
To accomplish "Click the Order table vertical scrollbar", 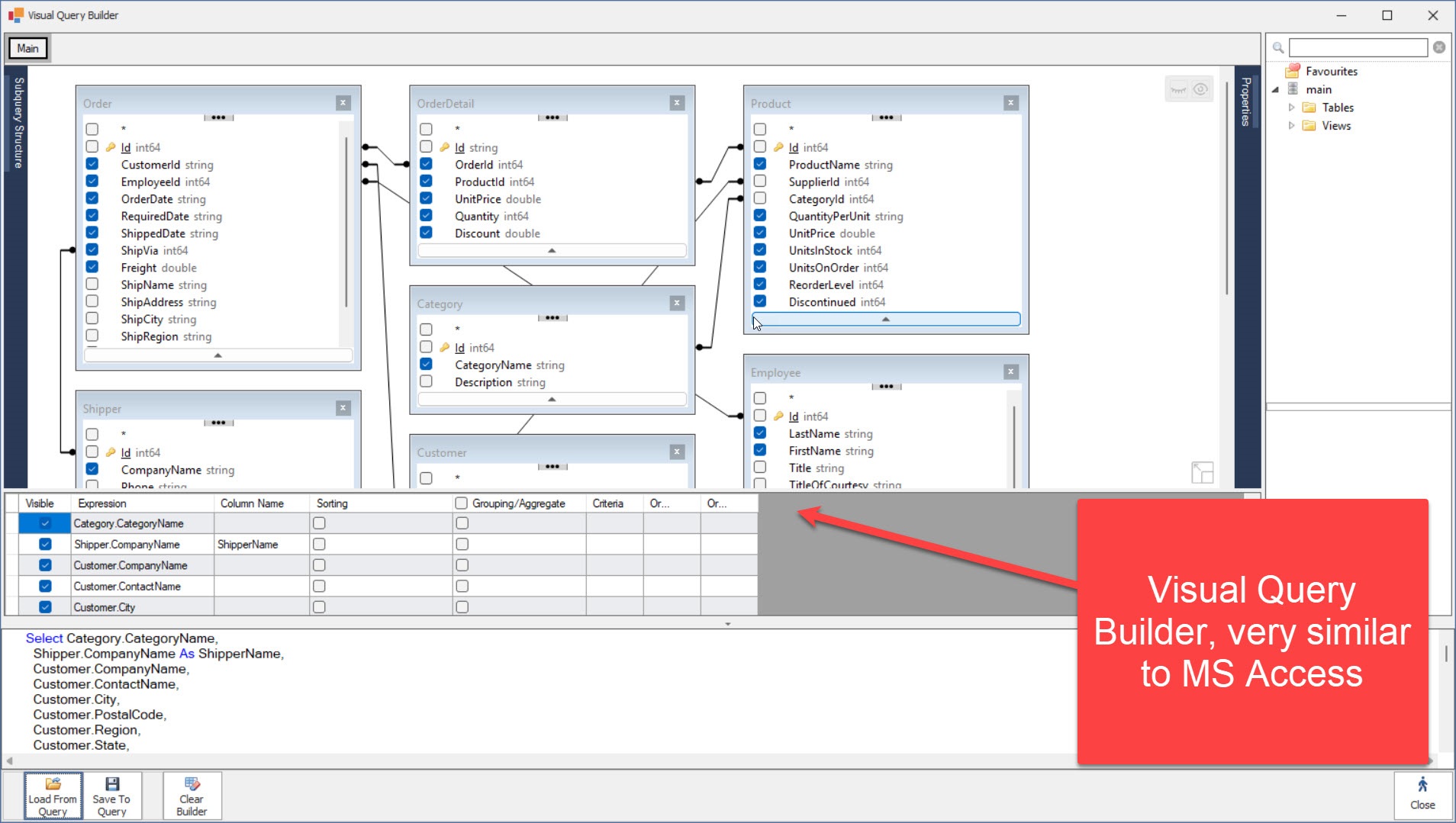I will tap(346, 221).
